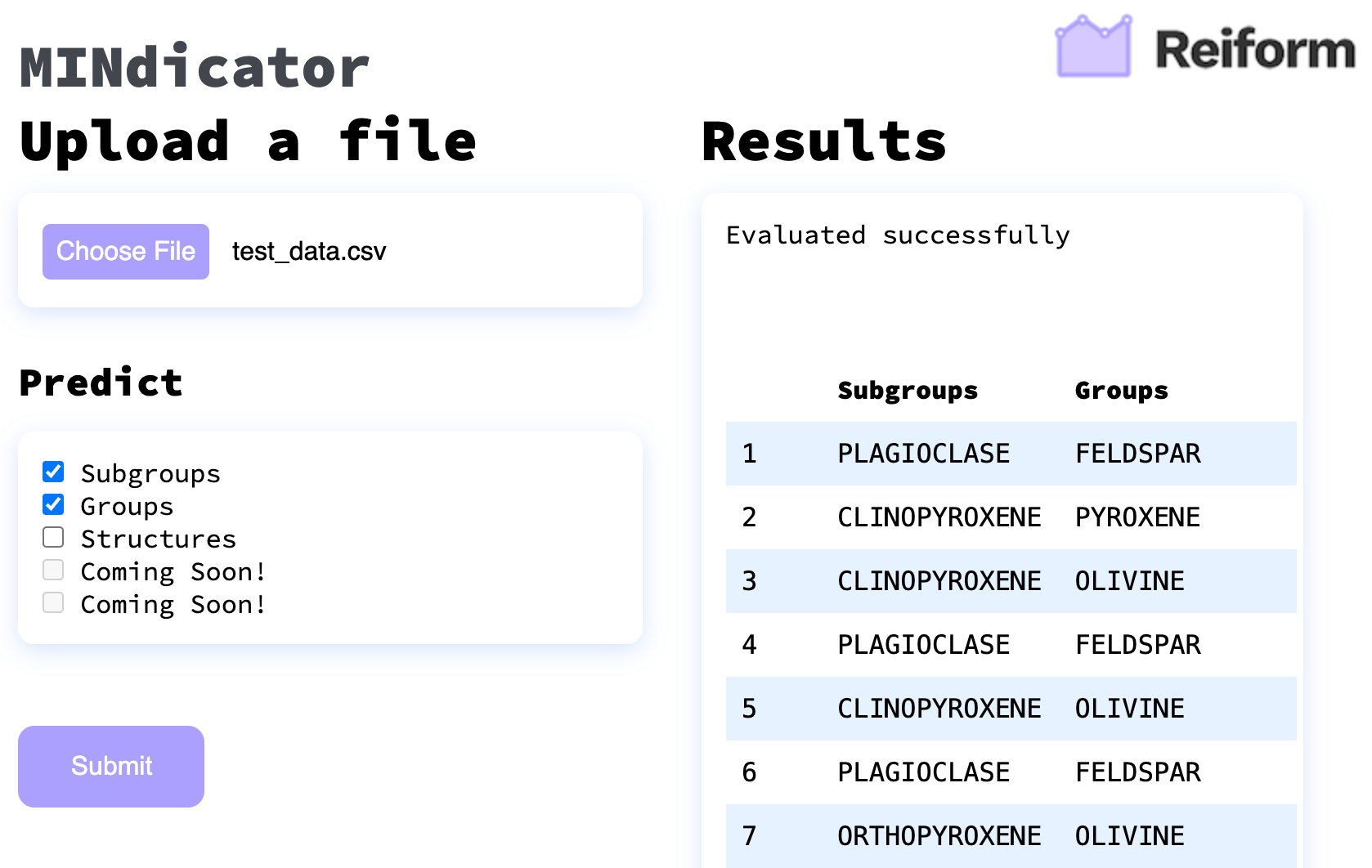
Task: Click the Reiform brand name text
Action: (1255, 49)
